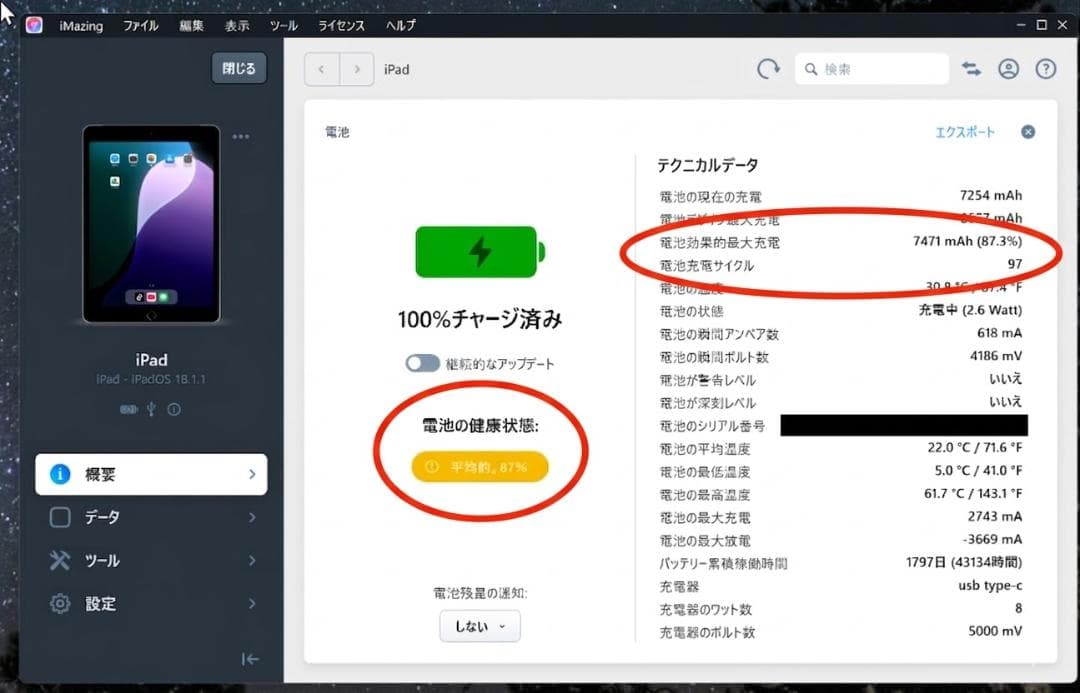Select ツール in the sidebar
Viewport: 1080px width, 693px height.
click(151, 561)
